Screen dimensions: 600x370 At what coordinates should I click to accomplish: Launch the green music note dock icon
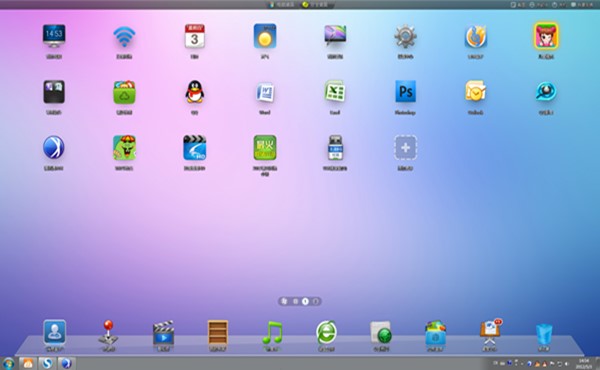click(272, 332)
